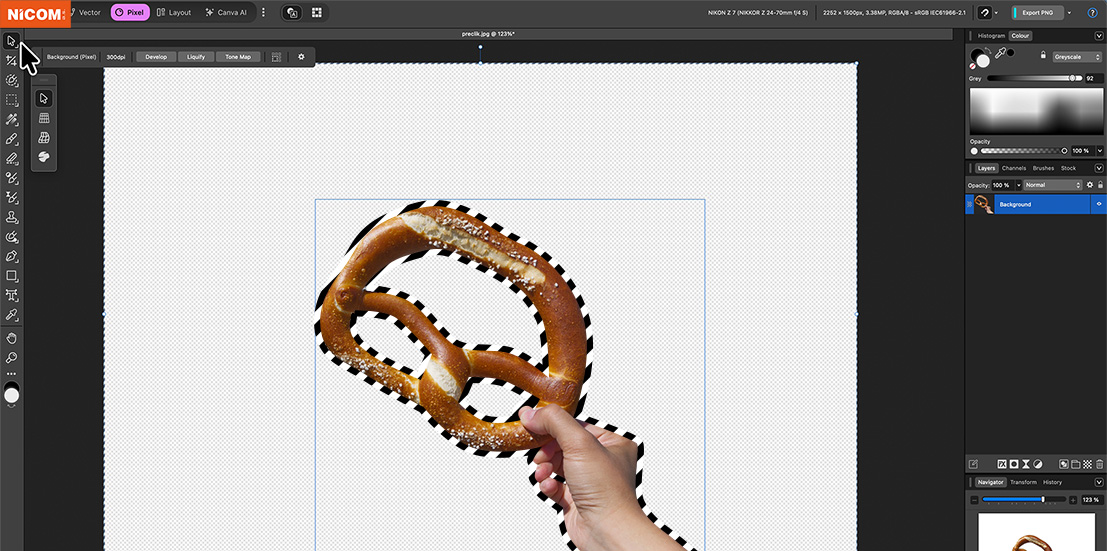Screen dimensions: 1107x551
Task: Open dropdown next to the brush toolbar icon
Action: (x=995, y=13)
